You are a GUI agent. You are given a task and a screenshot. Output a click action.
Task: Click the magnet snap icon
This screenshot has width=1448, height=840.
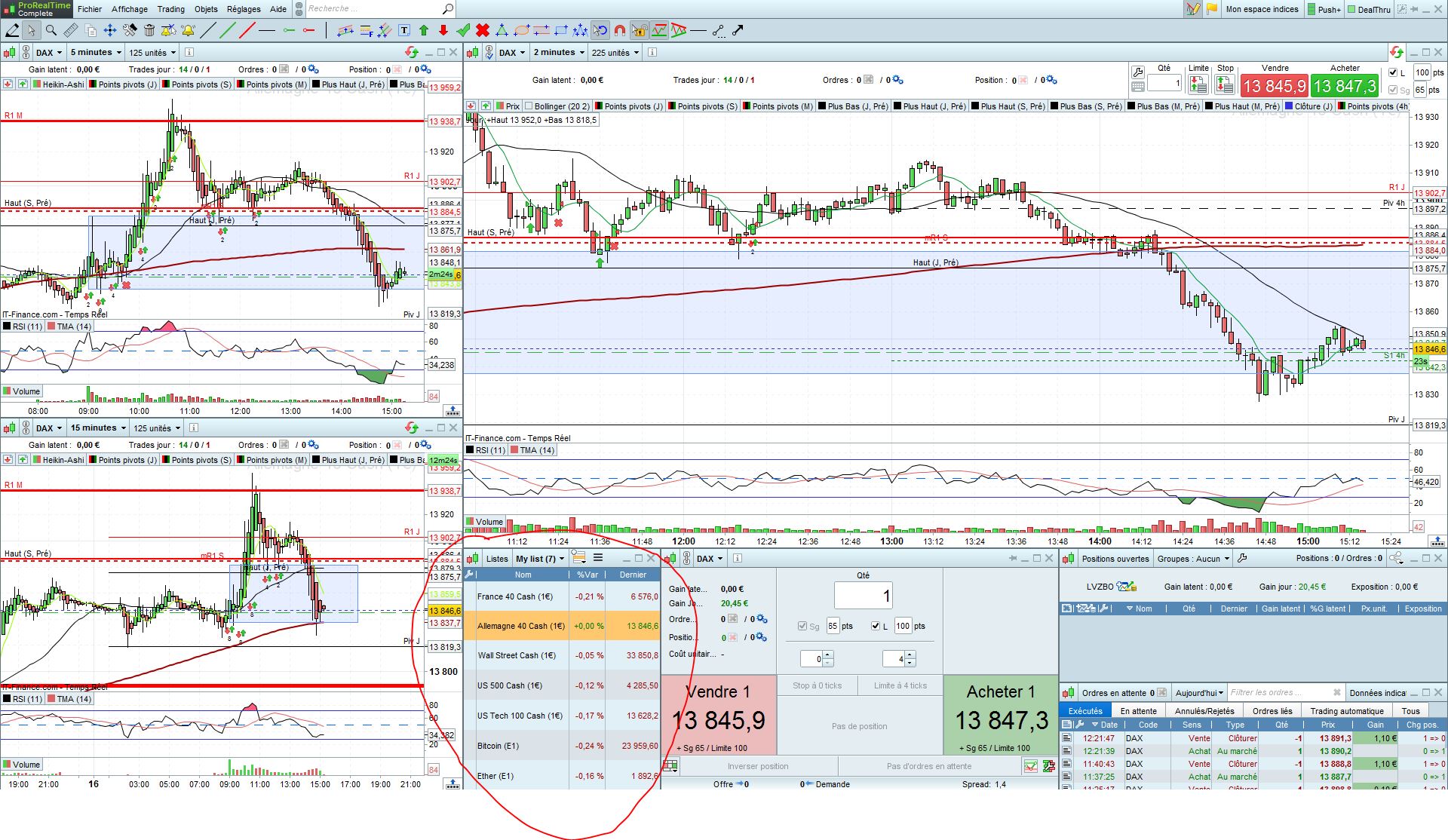[x=619, y=31]
